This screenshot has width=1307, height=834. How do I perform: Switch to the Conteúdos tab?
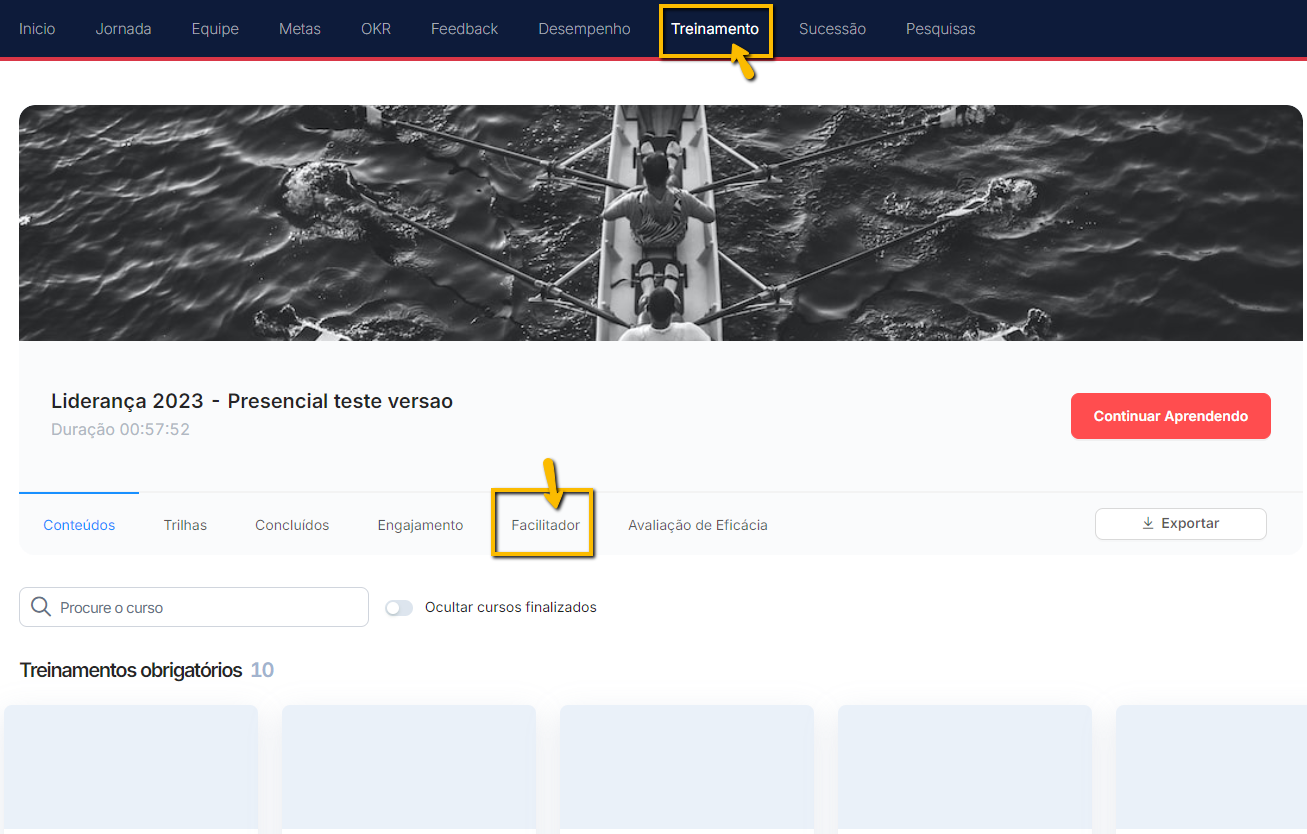[x=79, y=525]
